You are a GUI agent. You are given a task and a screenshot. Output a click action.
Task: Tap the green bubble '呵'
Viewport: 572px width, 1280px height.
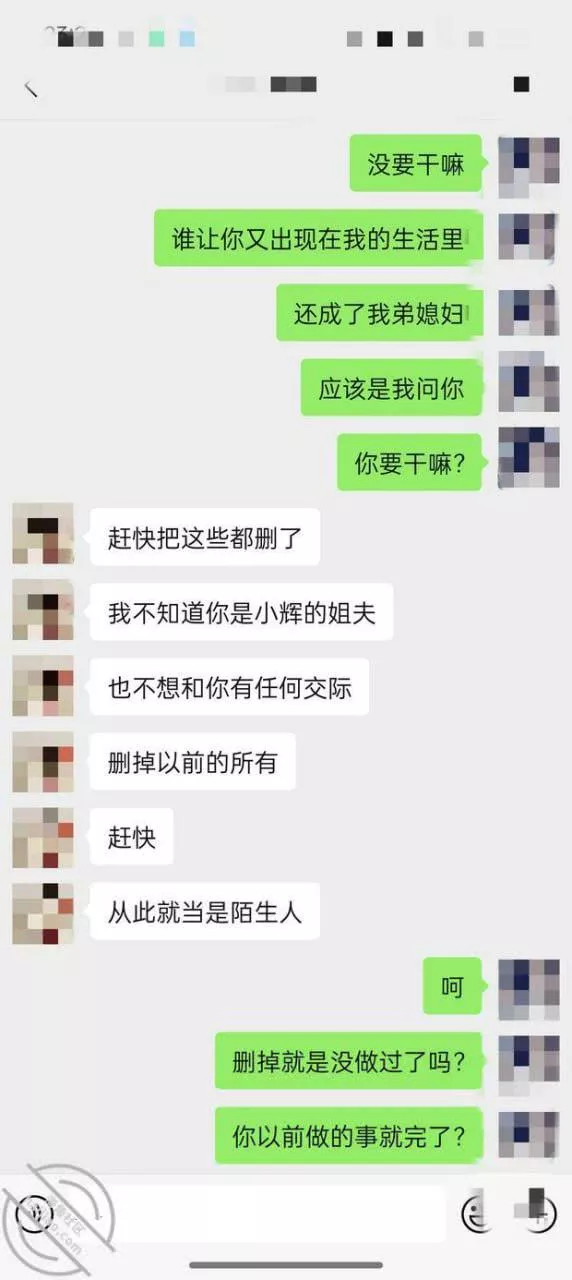pos(453,986)
